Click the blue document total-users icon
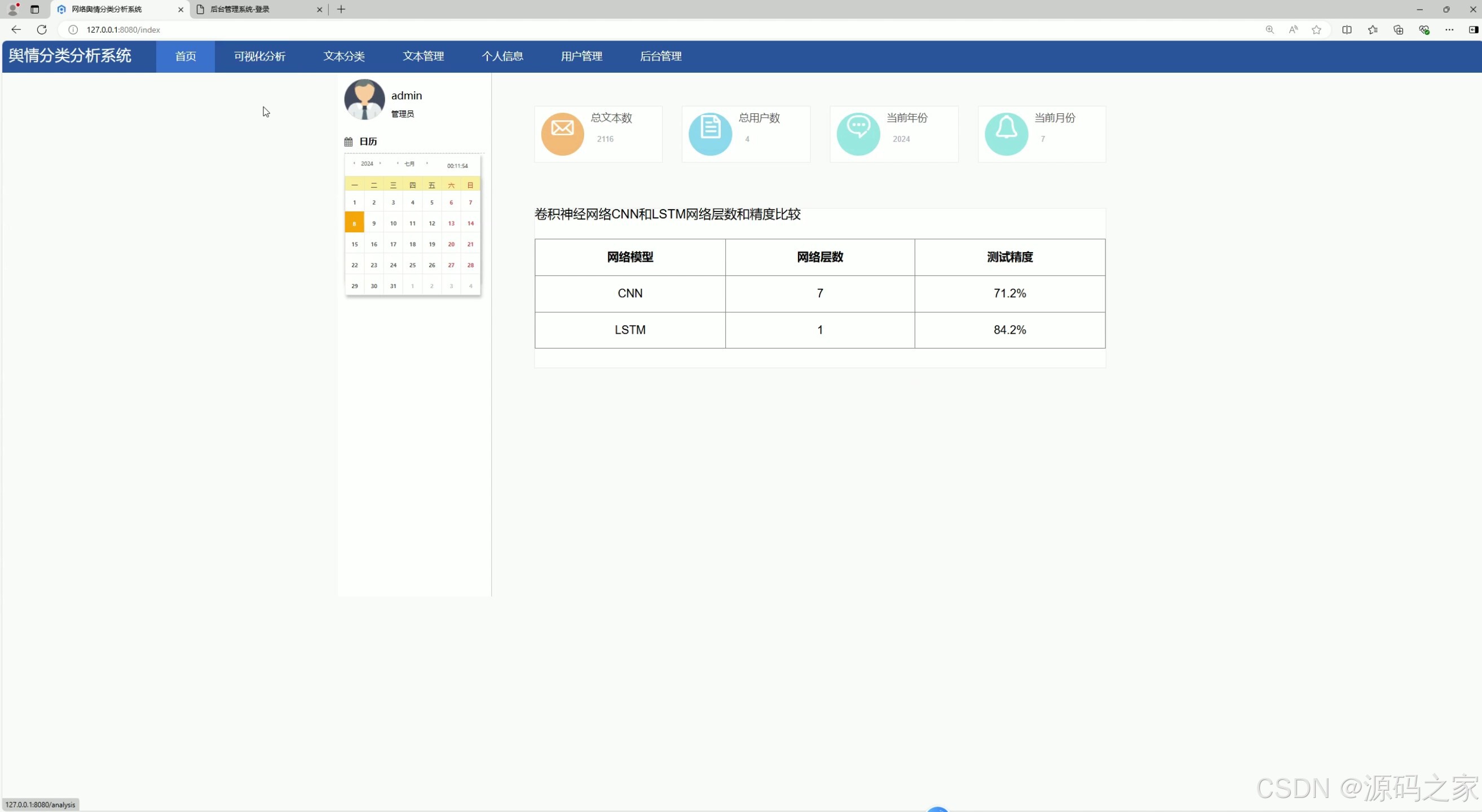The width and height of the screenshot is (1482, 812). pos(710,134)
